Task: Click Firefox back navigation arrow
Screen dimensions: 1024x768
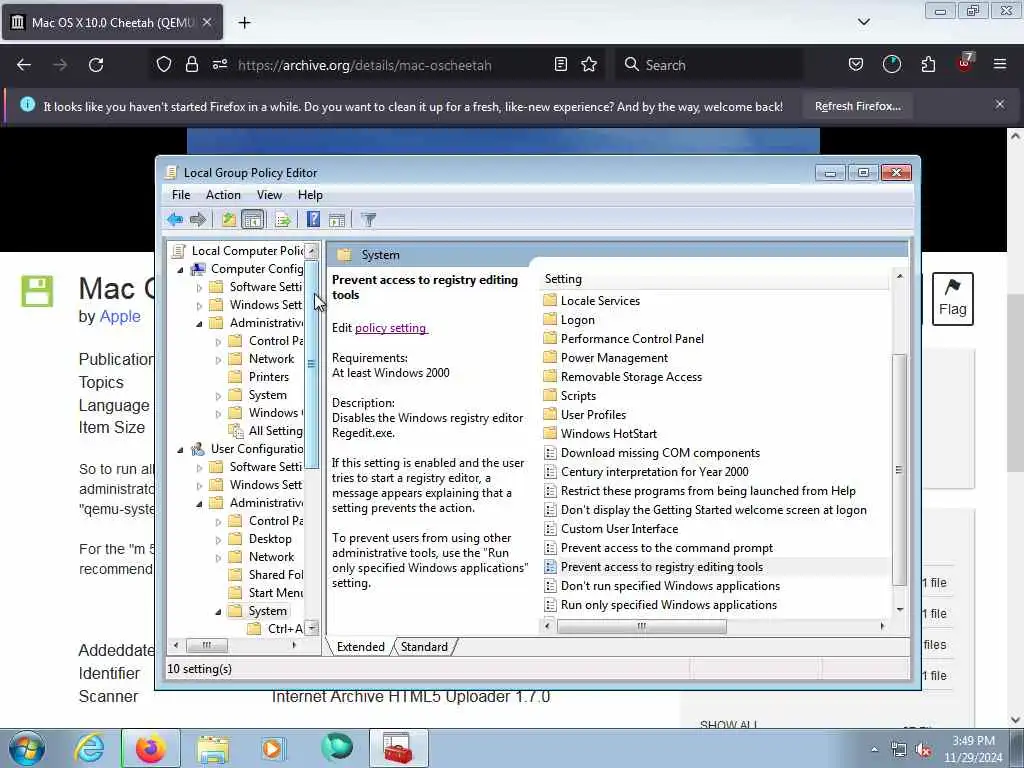Action: pyautogui.click(x=24, y=65)
